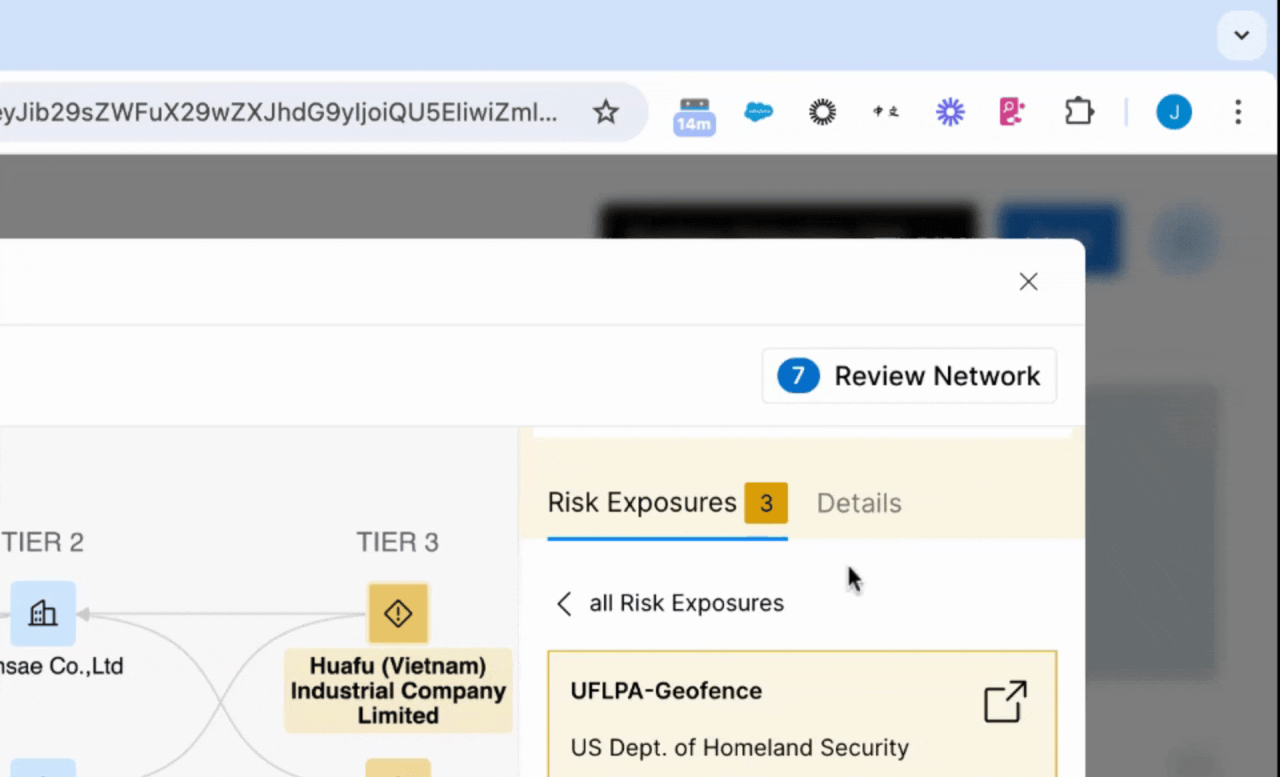This screenshot has width=1280, height=777.
Task: Open the Salesforce extension icon
Action: (759, 112)
